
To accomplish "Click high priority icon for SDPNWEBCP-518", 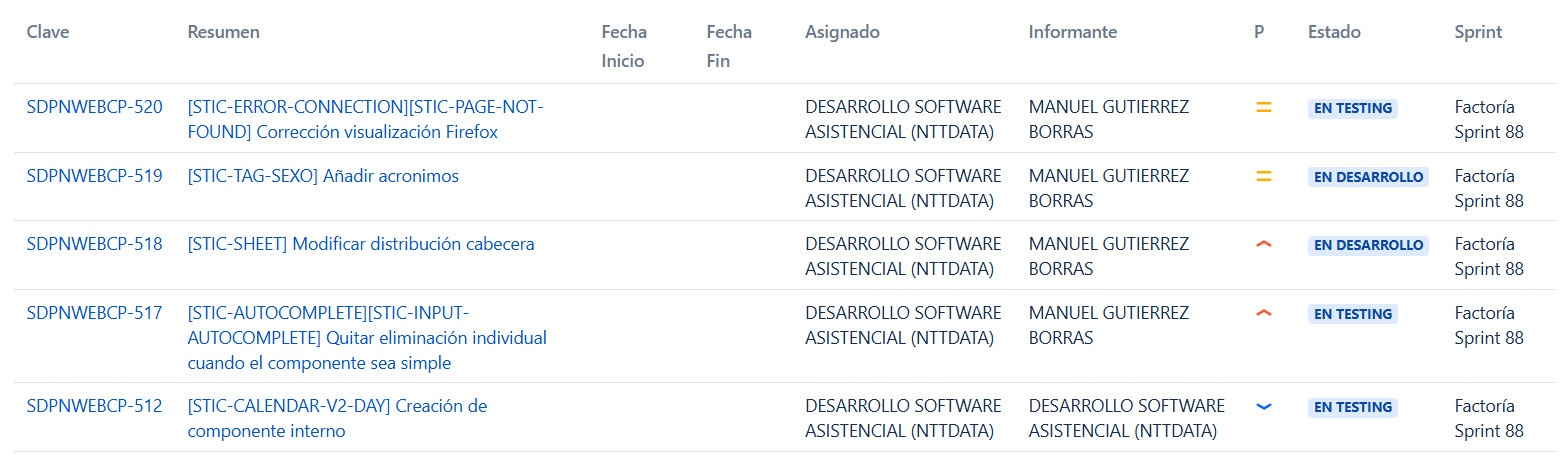I will click(x=1263, y=245).
